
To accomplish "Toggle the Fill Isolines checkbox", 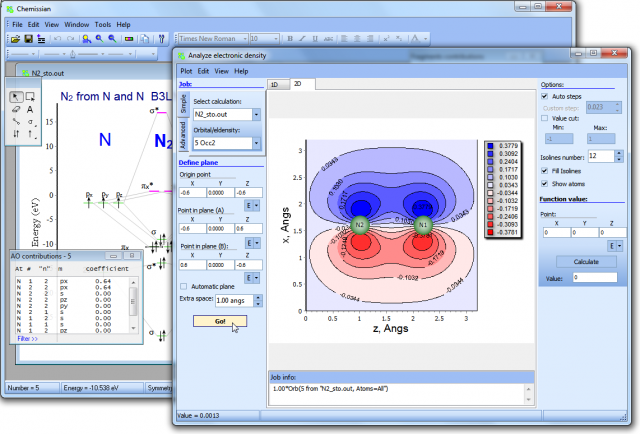I will coord(544,171).
